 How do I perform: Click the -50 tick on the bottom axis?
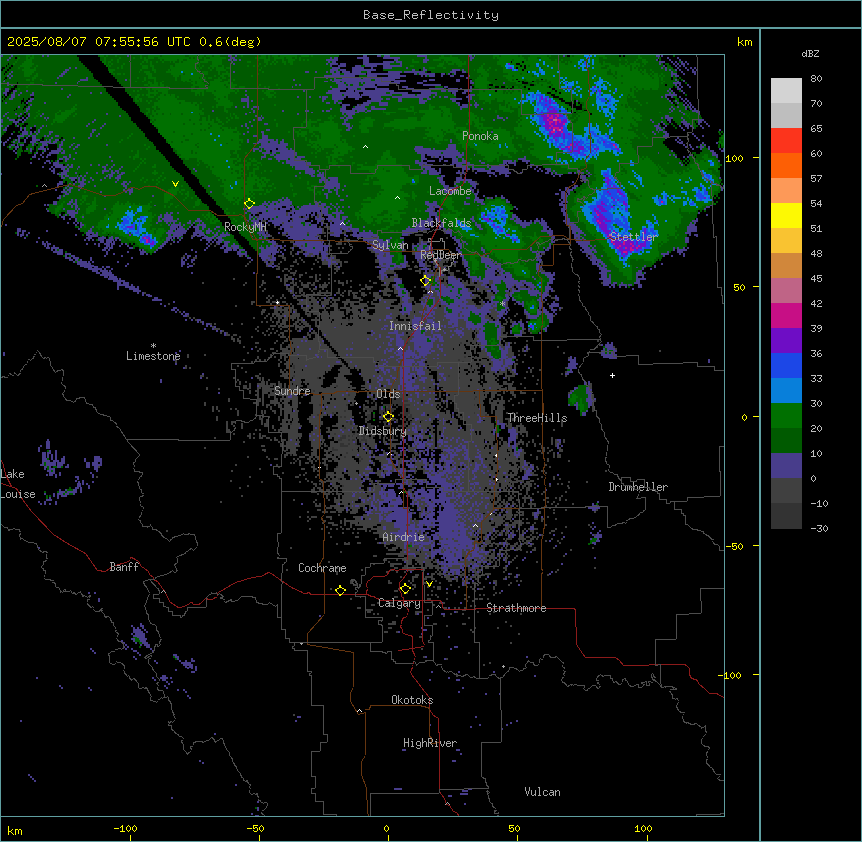[255, 828]
